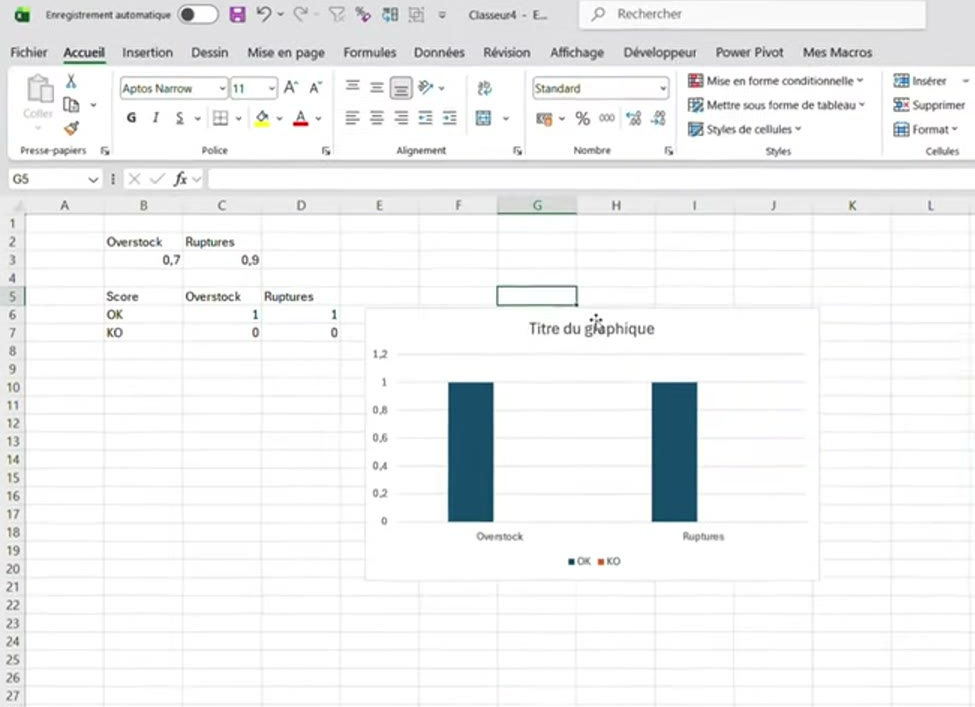Image resolution: width=975 pixels, height=707 pixels.
Task: Select column G header
Action: coord(537,205)
